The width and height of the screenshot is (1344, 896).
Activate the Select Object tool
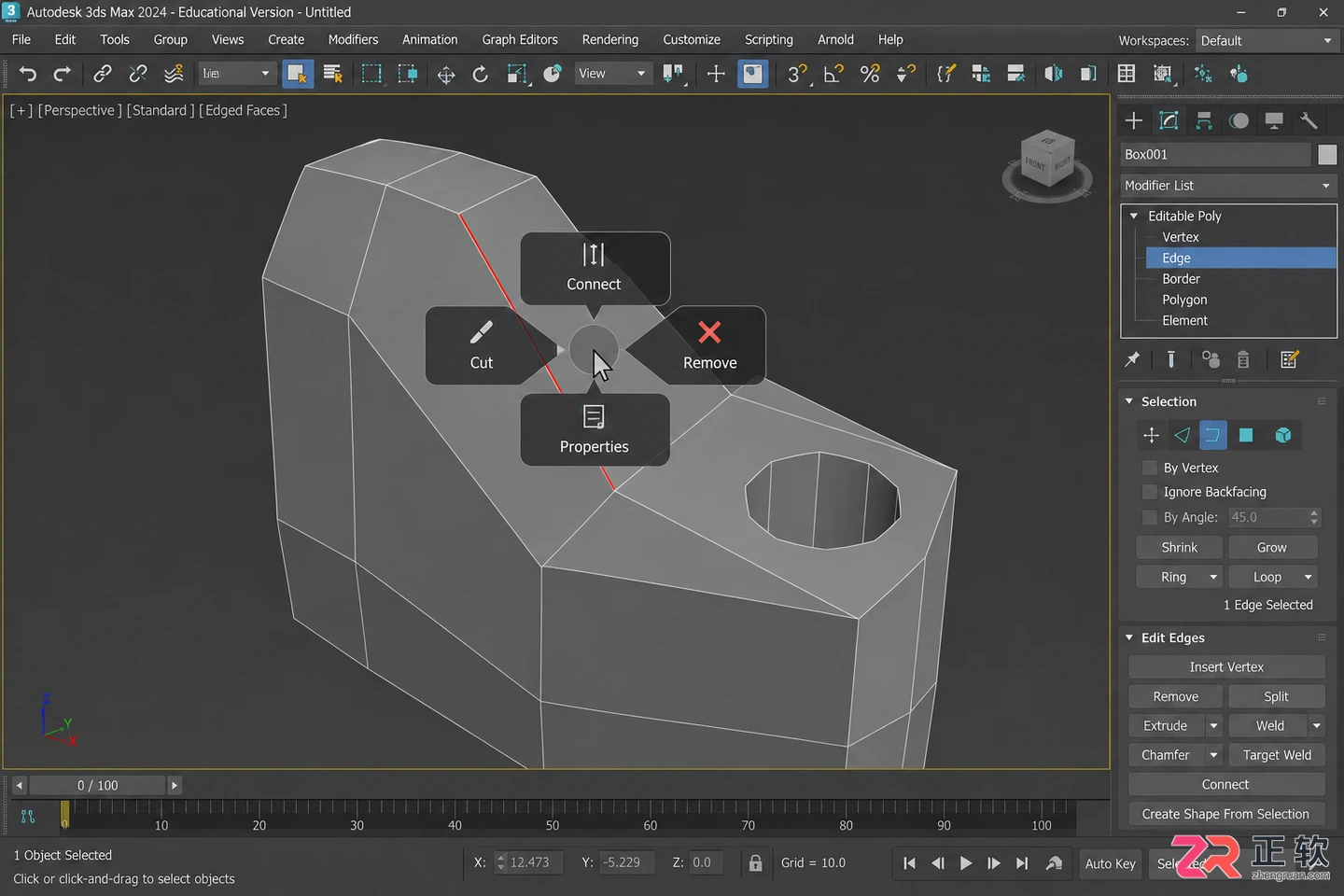pyautogui.click(x=298, y=74)
